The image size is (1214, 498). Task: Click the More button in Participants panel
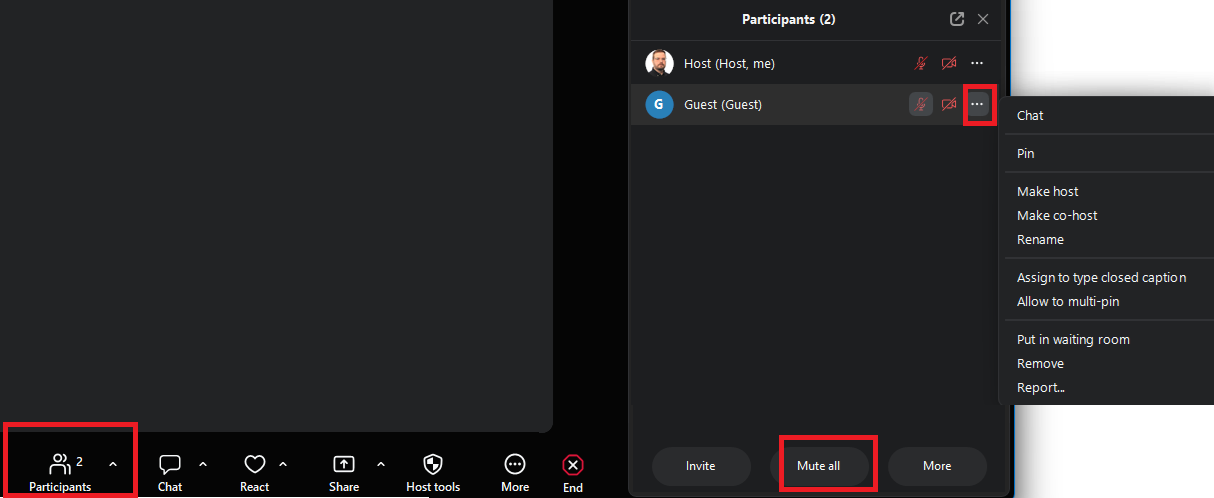(937, 466)
